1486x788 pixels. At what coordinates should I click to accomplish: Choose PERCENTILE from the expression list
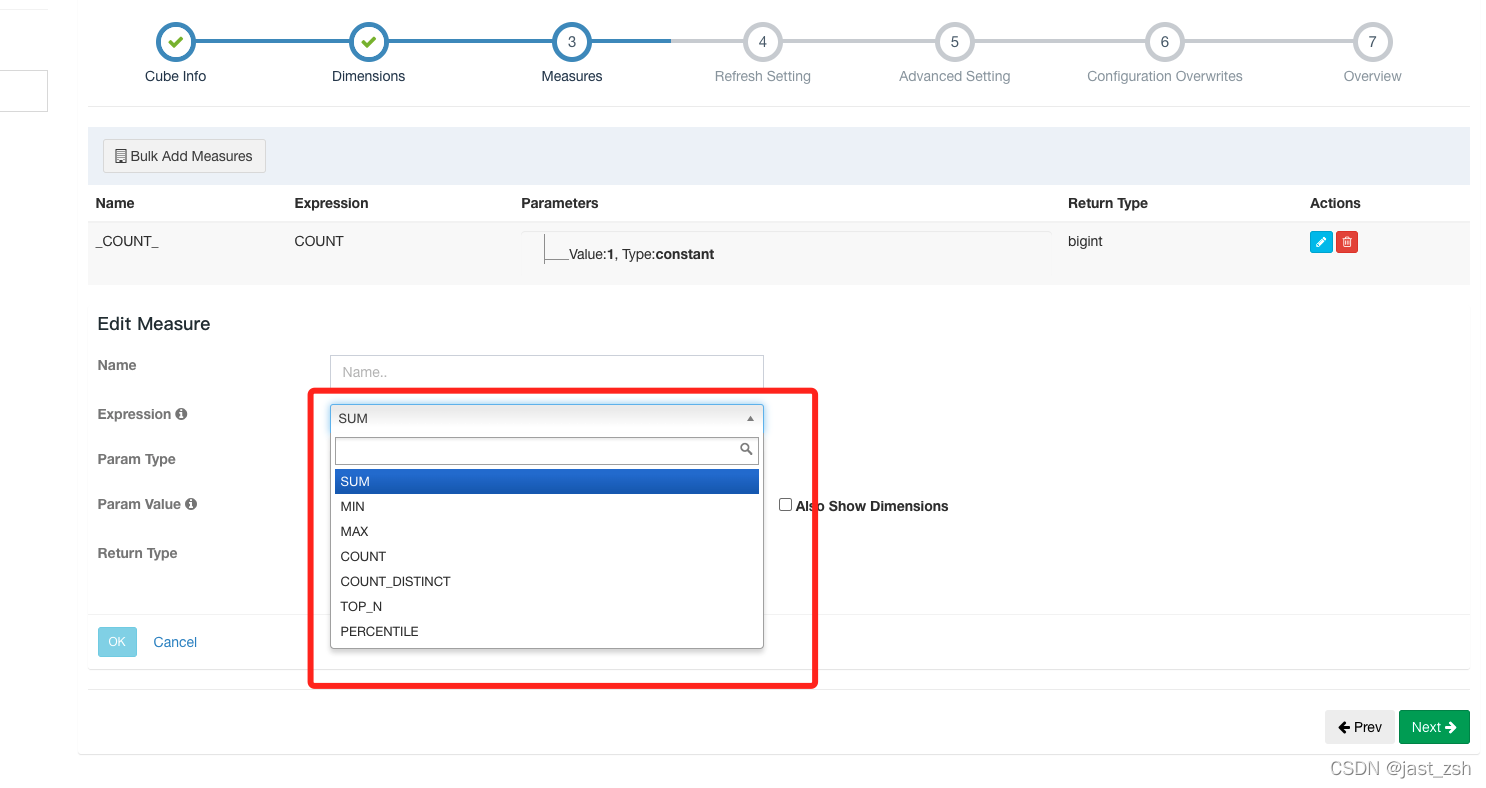click(x=547, y=631)
